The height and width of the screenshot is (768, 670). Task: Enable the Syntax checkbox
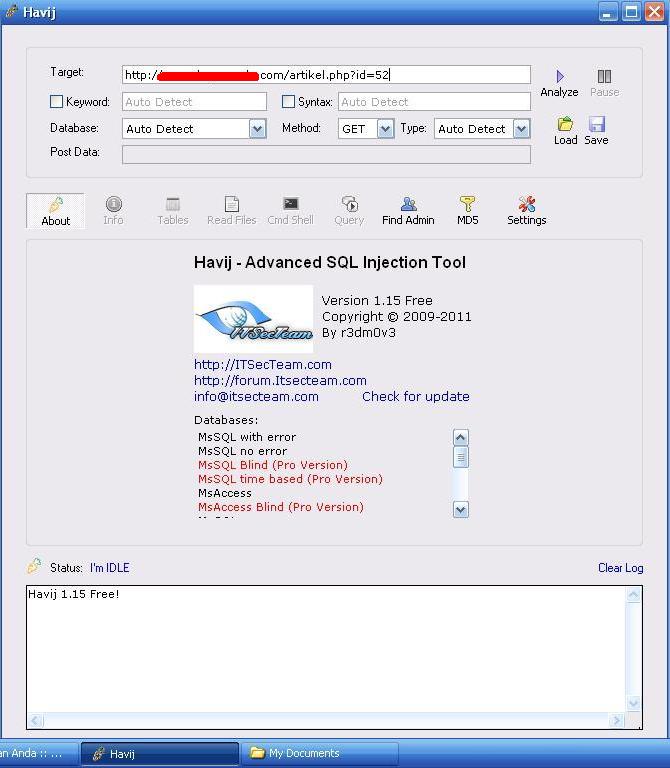pos(288,101)
